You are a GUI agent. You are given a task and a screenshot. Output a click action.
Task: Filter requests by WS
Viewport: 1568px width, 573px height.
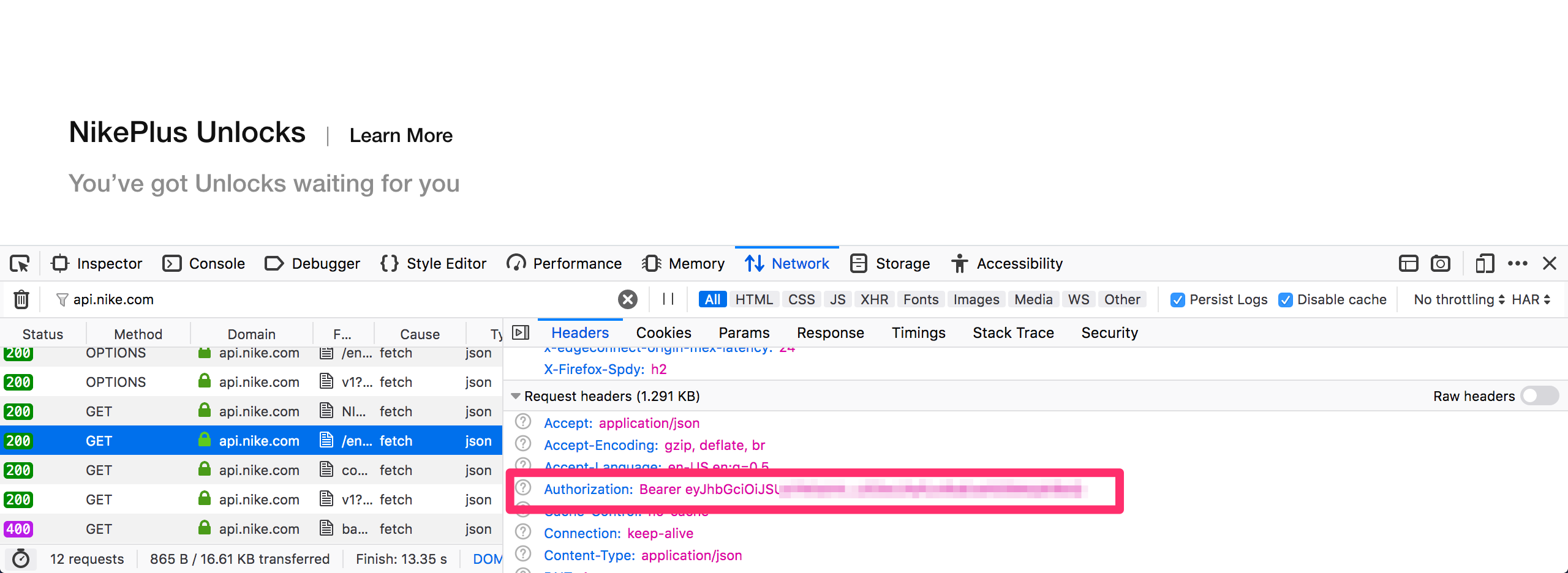pos(1079,299)
